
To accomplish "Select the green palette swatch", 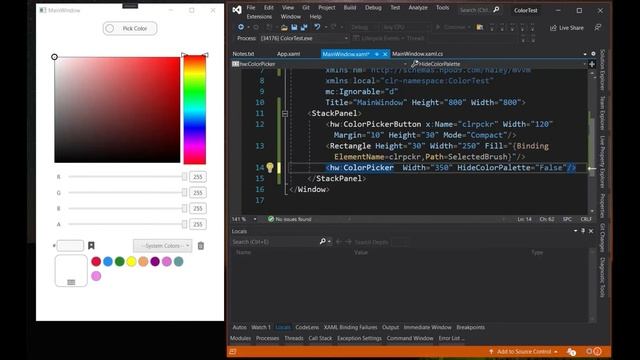I will (120, 261).
